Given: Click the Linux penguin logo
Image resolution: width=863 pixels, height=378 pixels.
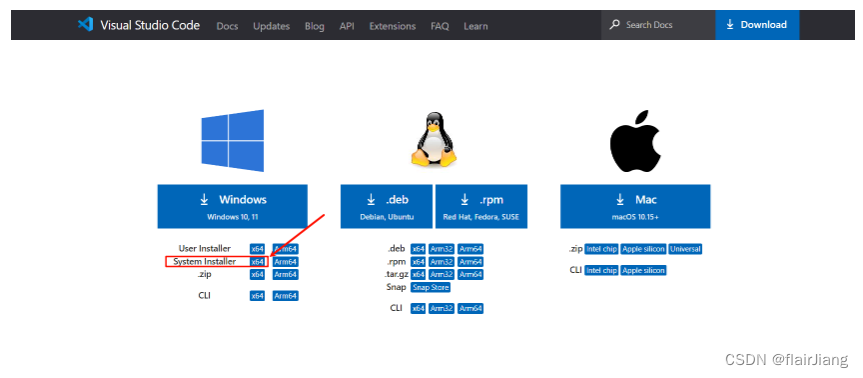Looking at the screenshot, I should pyautogui.click(x=434, y=139).
